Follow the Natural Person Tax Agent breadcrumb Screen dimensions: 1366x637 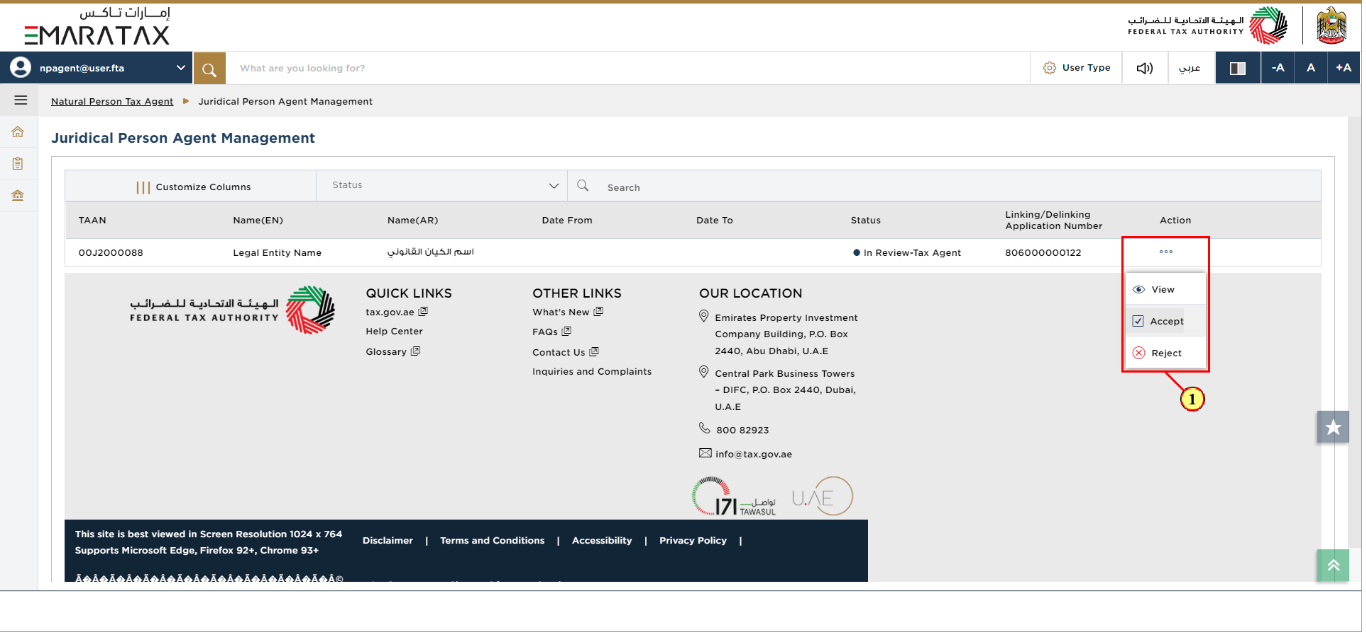point(112,101)
